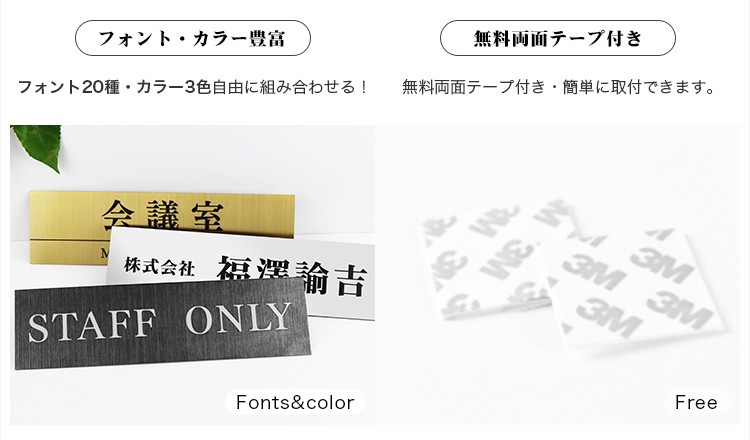Click the 株式会社 small text on silver plate

click(159, 266)
